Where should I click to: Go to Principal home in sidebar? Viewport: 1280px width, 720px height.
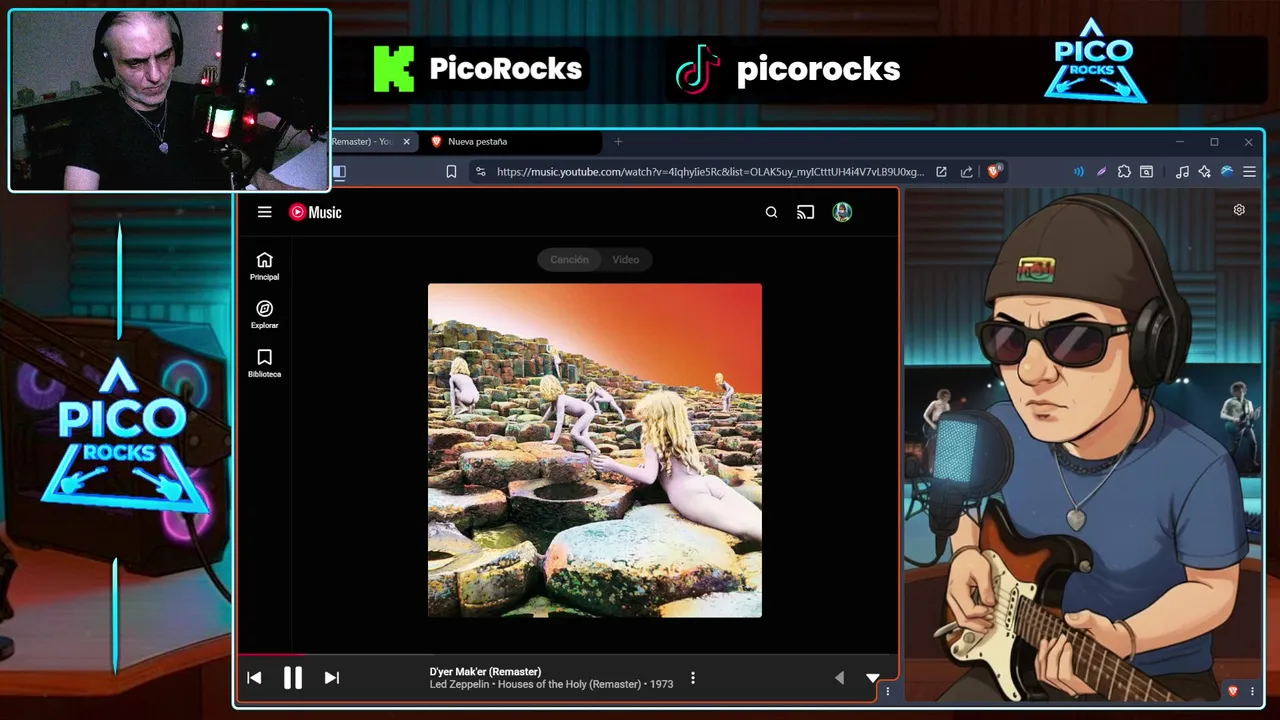click(264, 266)
